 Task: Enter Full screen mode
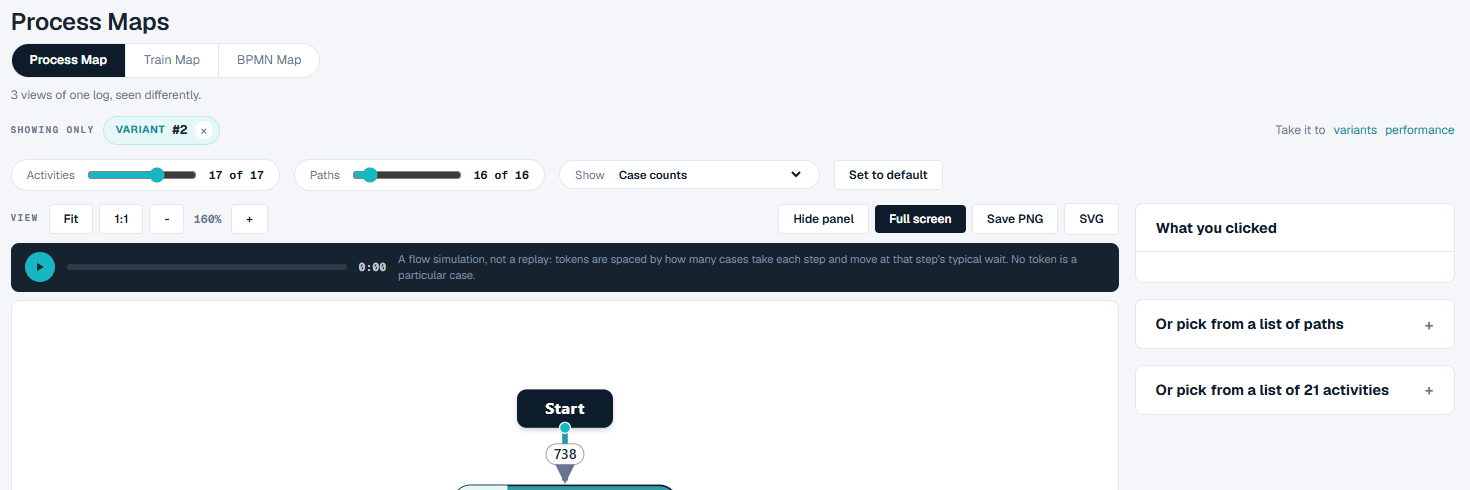pyautogui.click(x=920, y=219)
